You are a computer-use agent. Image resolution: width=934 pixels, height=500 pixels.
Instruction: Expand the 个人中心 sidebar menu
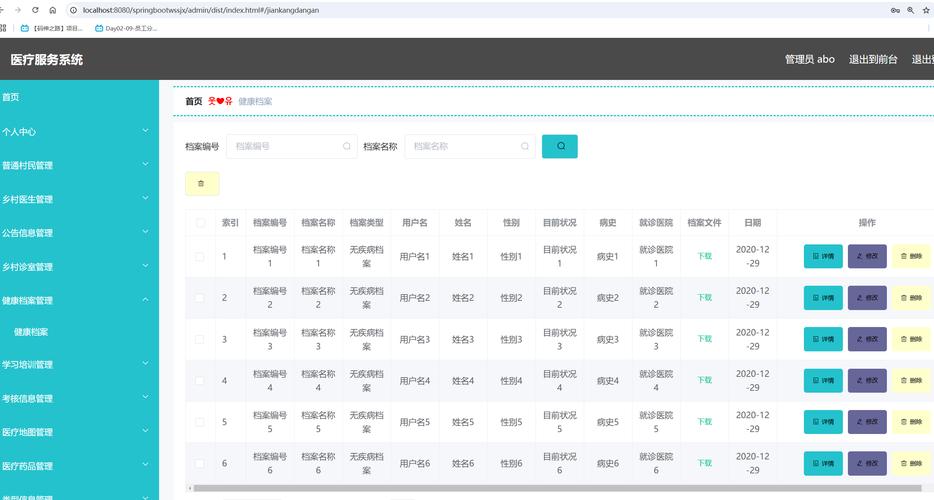point(79,131)
